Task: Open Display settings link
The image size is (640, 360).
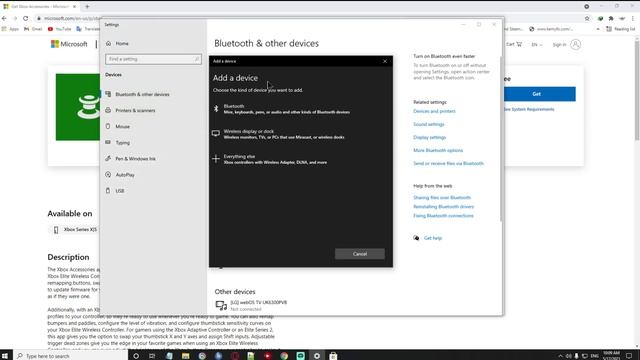Action: coord(429,138)
